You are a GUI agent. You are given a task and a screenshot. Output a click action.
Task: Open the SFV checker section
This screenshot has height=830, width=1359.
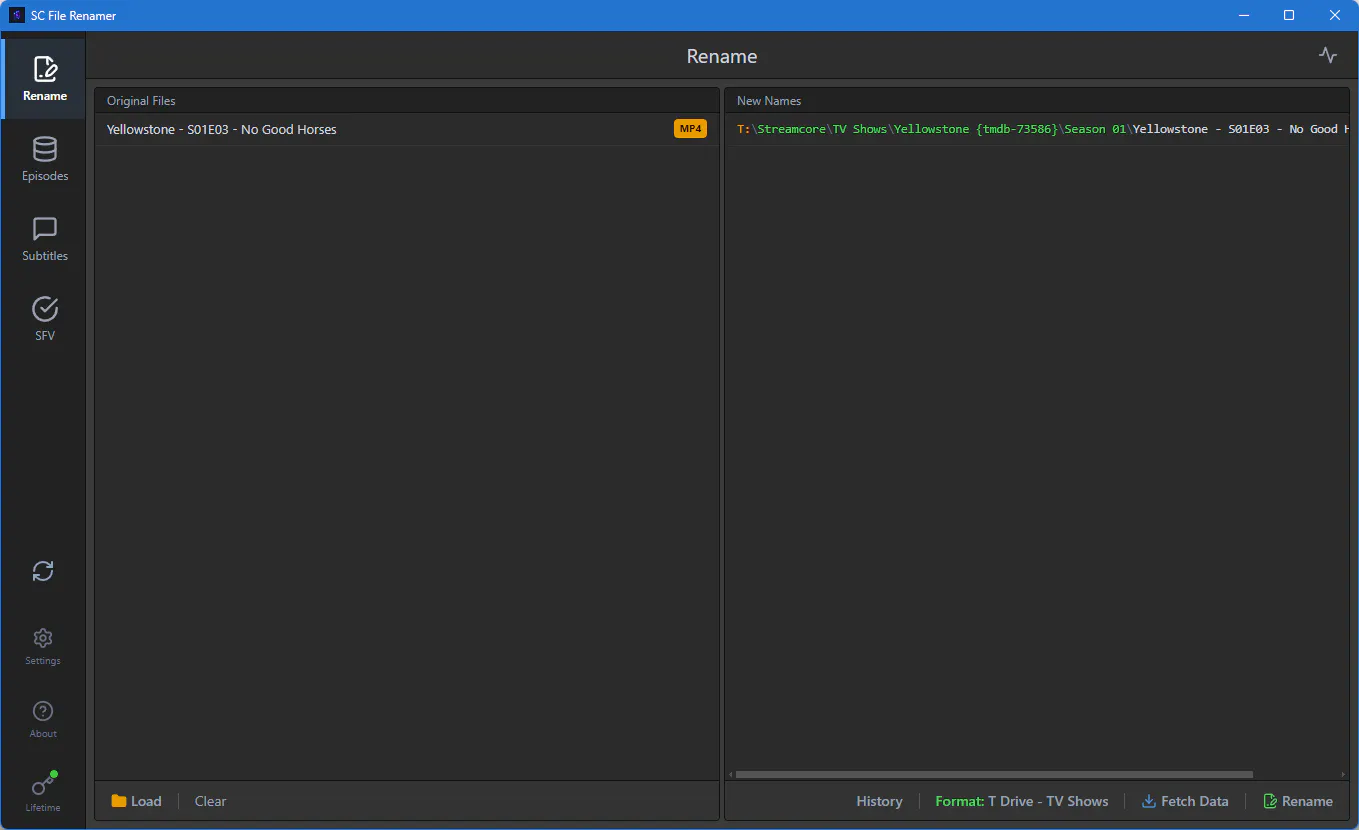45,319
